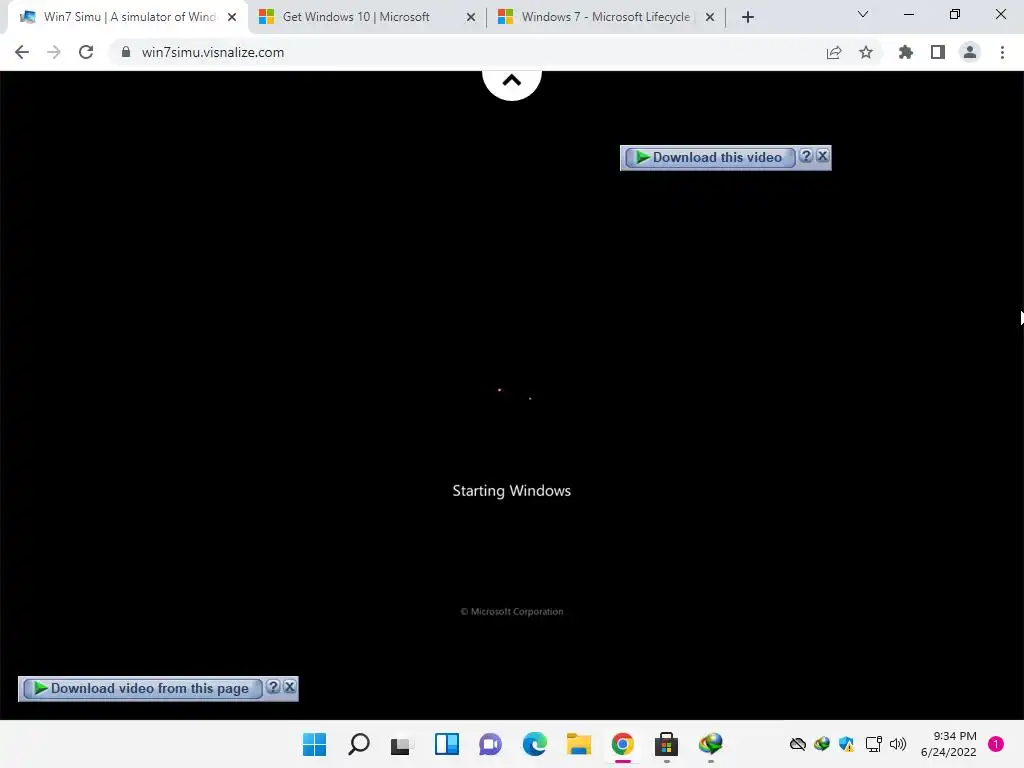The width and height of the screenshot is (1024, 768).
Task: Reload the win7simu page
Action: pos(86,52)
